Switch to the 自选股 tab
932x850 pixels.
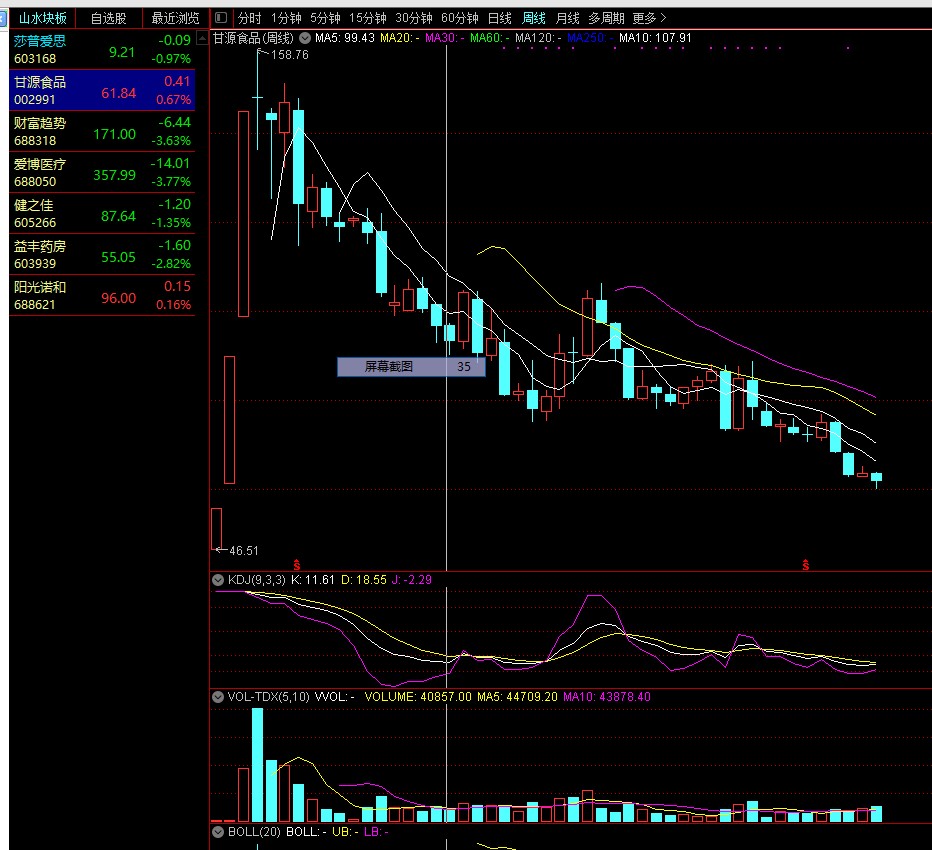tap(109, 18)
